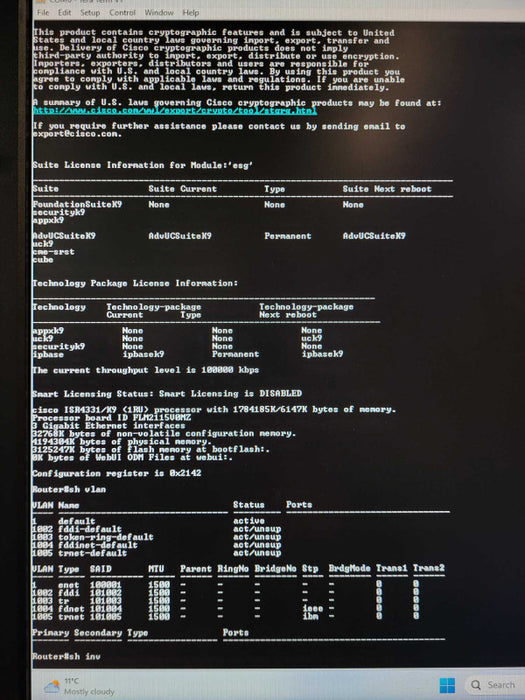
Task: Click "Permanent" in the ipbase row
Action: 235,354
